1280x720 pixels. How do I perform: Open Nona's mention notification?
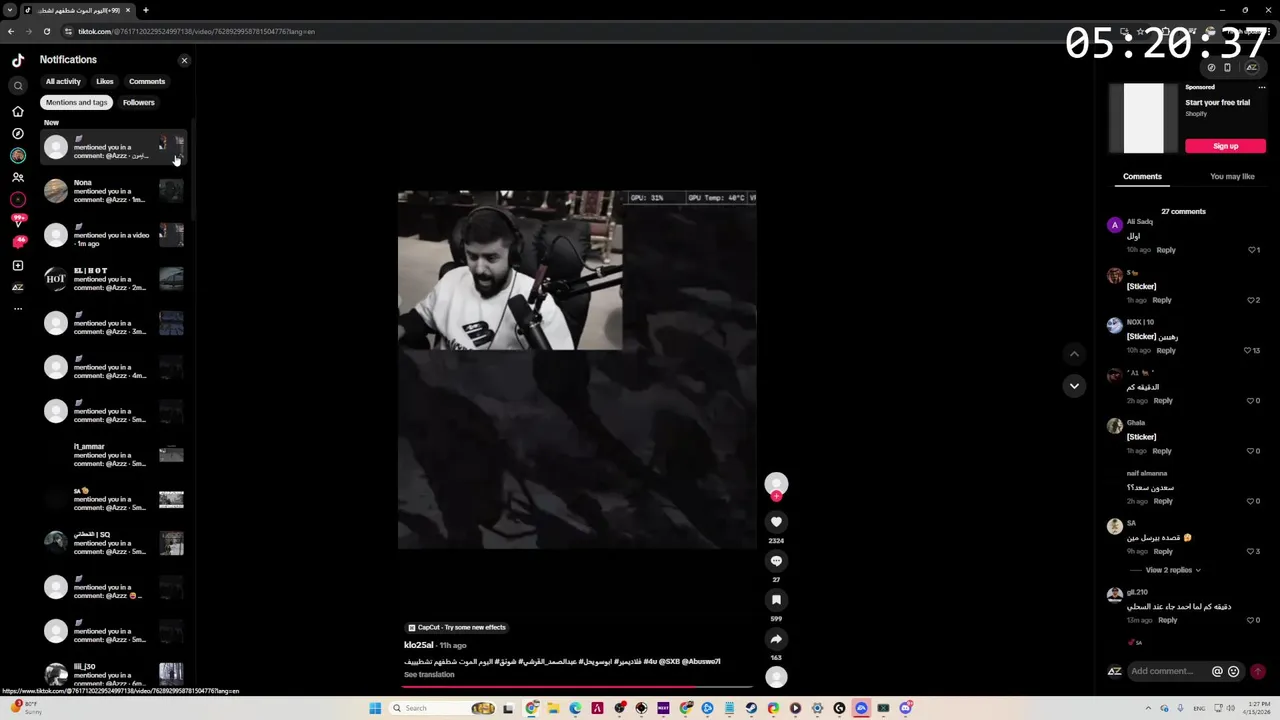pyautogui.click(x=114, y=191)
